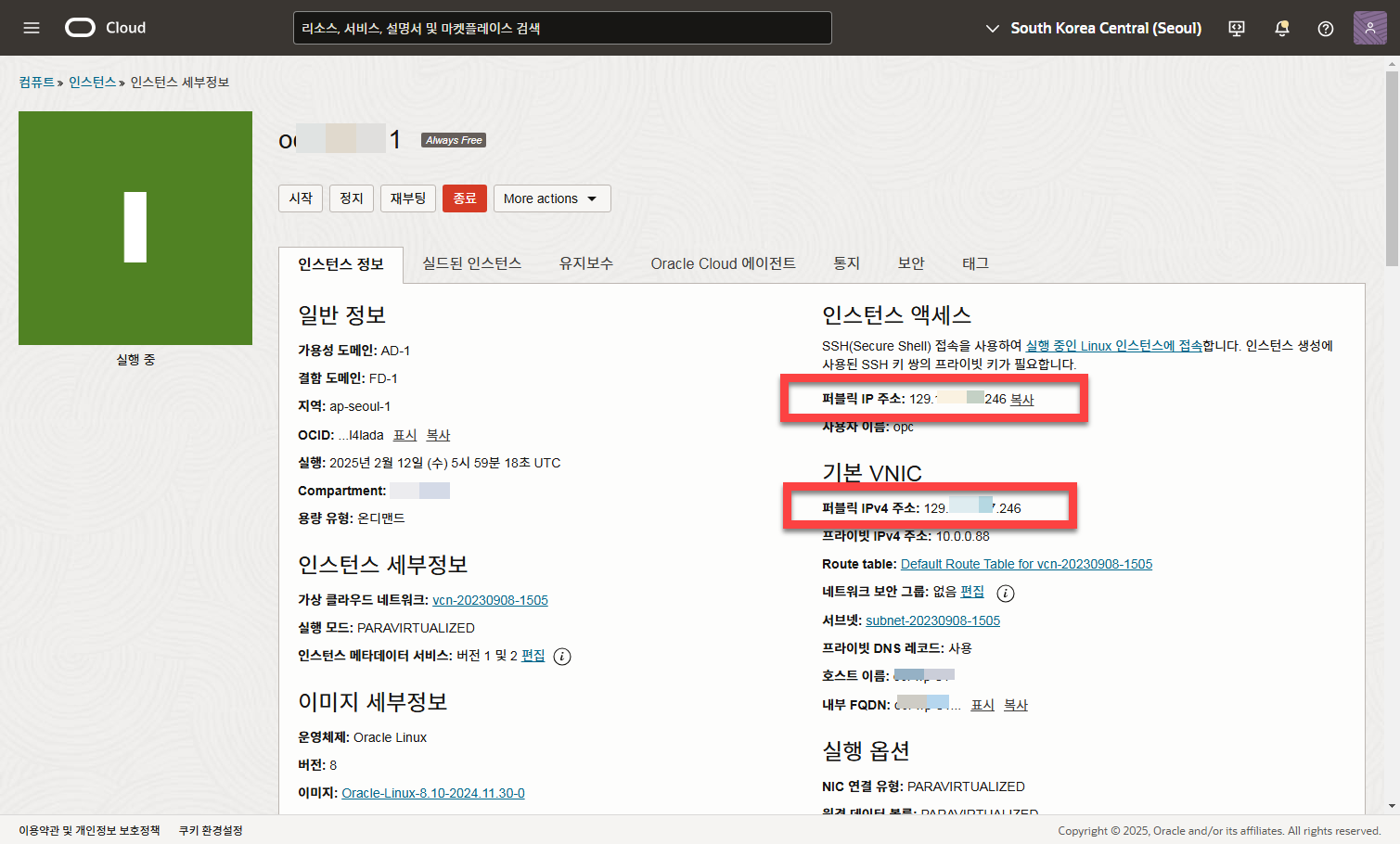Open the Cloud Shell developer tools icon

pos(1237,28)
